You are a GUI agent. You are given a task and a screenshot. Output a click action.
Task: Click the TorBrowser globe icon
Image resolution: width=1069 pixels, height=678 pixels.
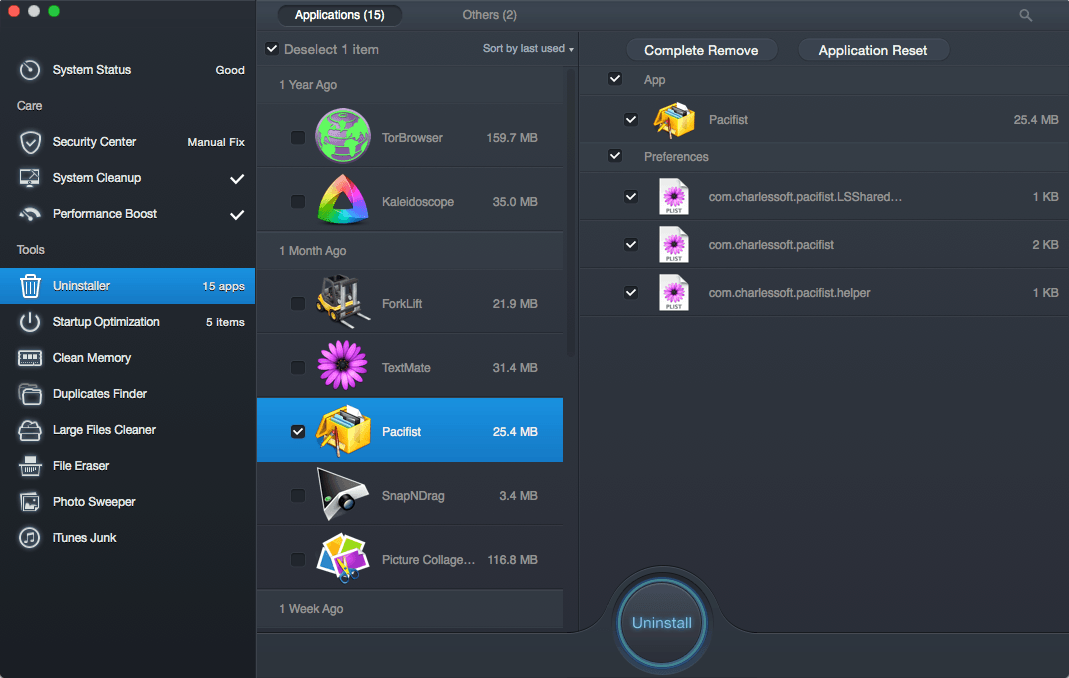(343, 135)
